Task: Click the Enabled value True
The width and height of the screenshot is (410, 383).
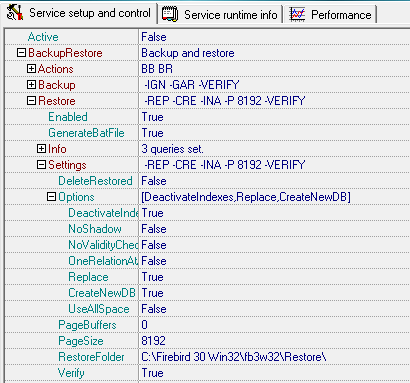Action: [152, 117]
